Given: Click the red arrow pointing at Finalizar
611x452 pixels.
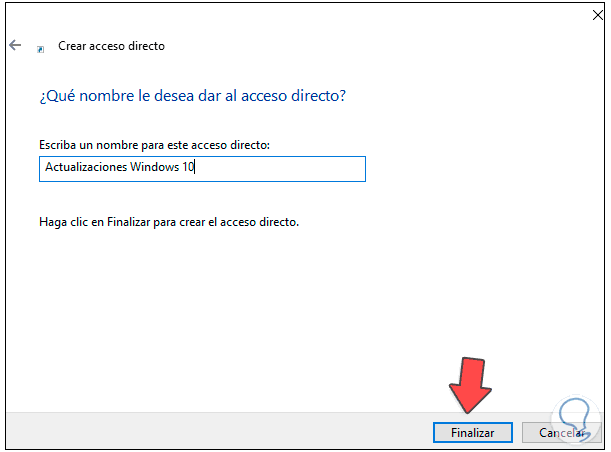Looking at the screenshot, I should [468, 386].
